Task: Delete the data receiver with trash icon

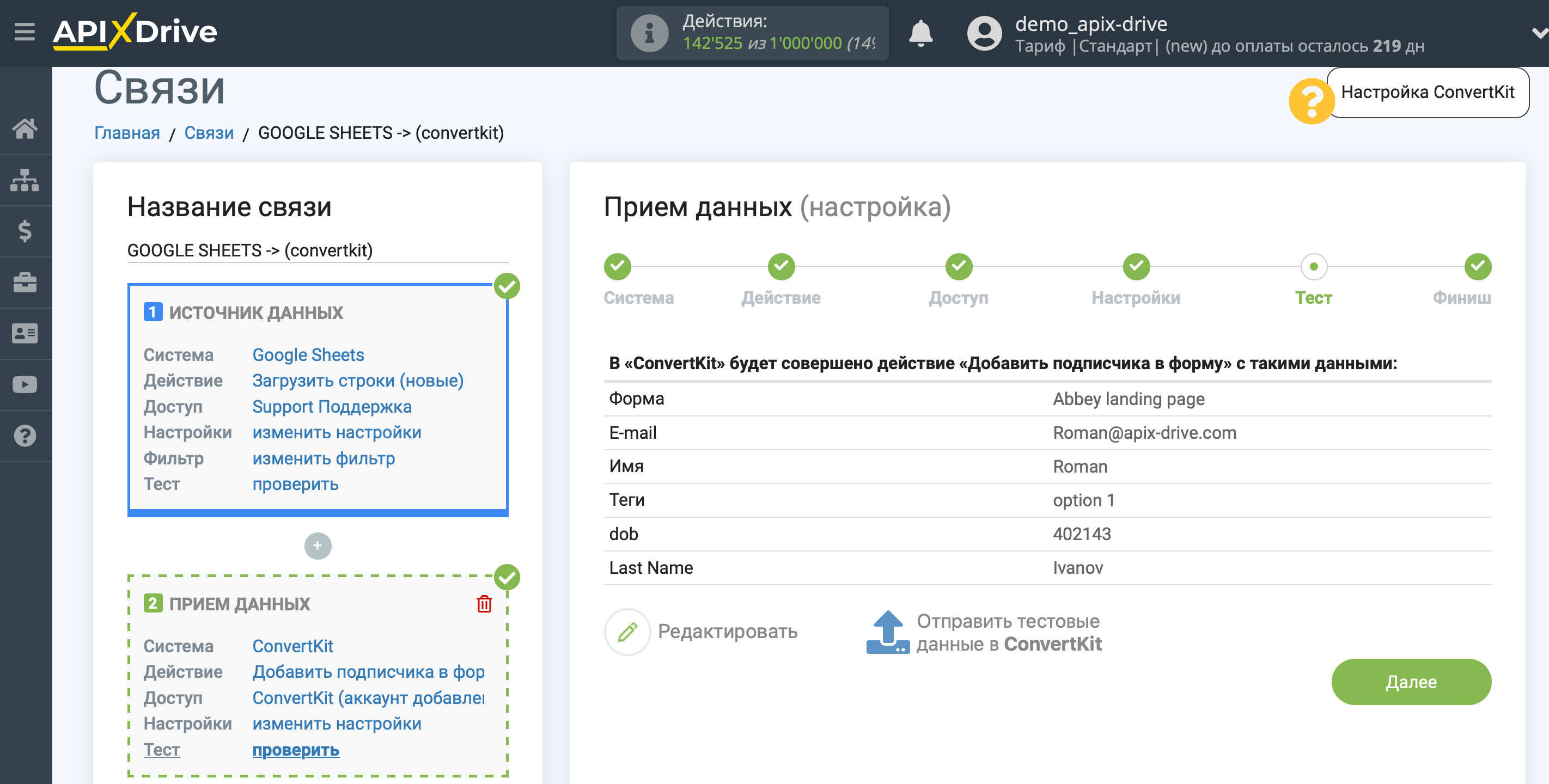Action: pyautogui.click(x=484, y=604)
